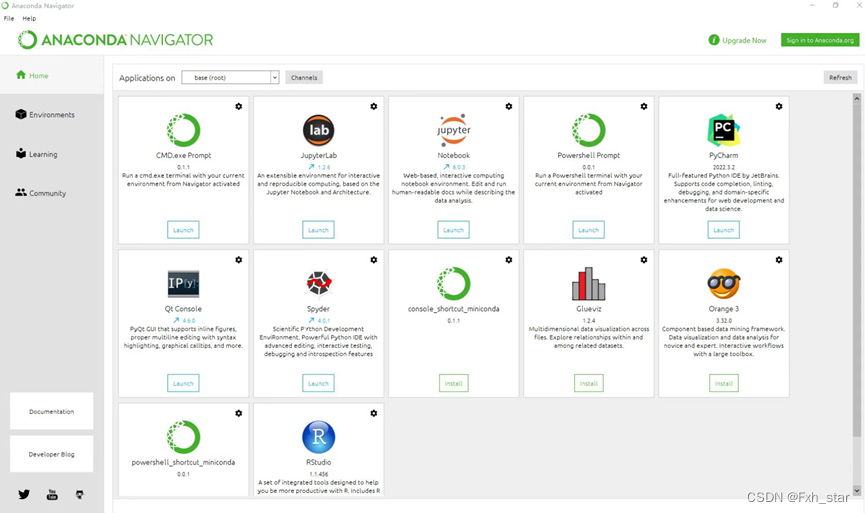Open the YouTube link icon
865x513 pixels.
[x=52, y=494]
